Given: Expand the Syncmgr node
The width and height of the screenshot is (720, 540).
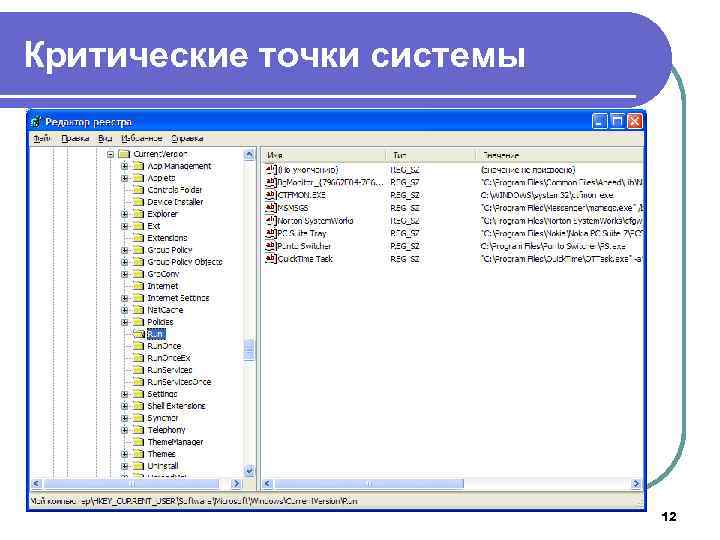Looking at the screenshot, I should pyautogui.click(x=124, y=418).
